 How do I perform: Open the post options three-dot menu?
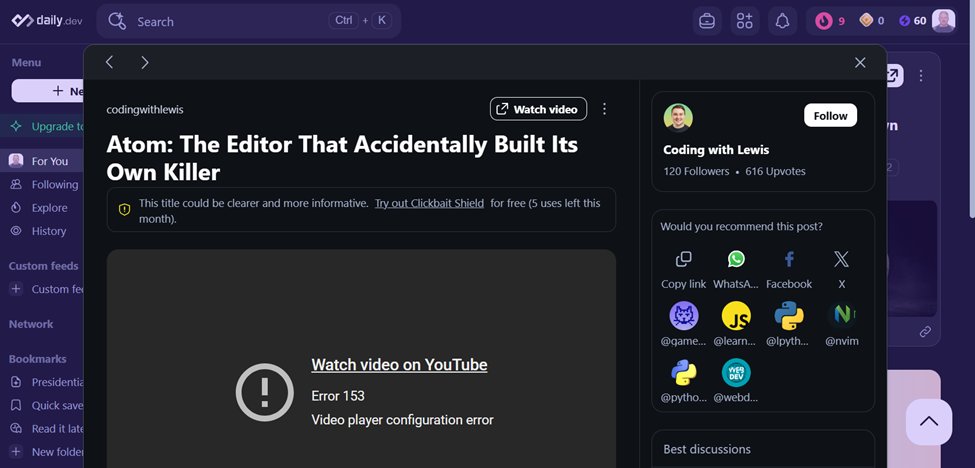[x=604, y=109]
